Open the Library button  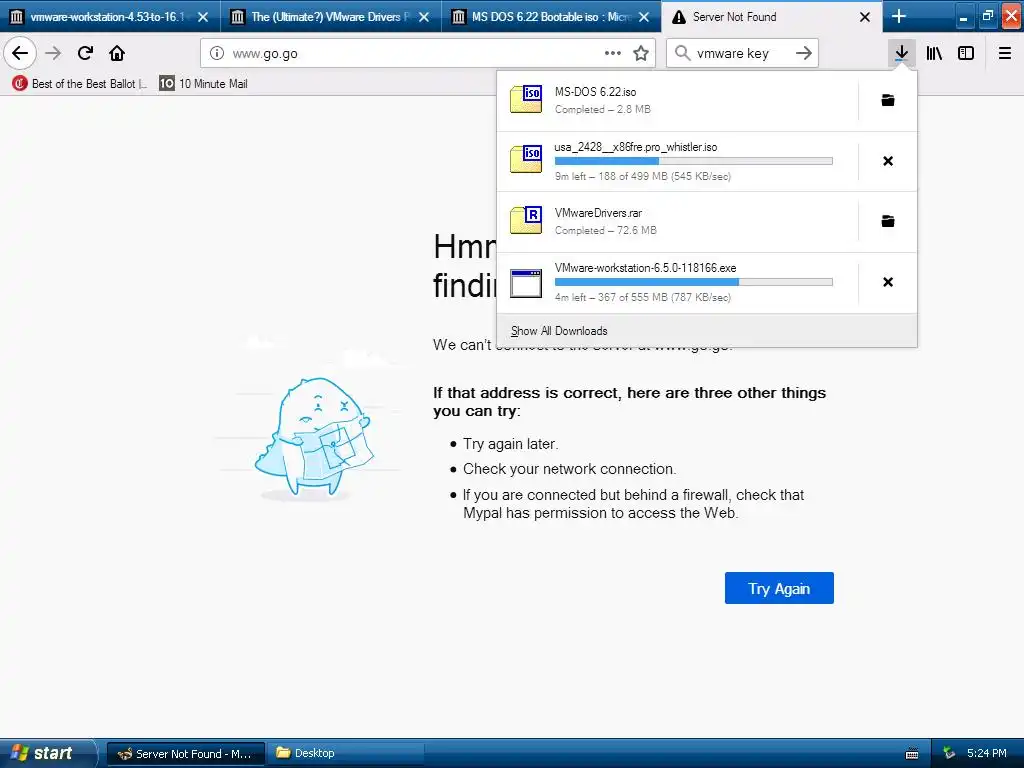tap(934, 53)
